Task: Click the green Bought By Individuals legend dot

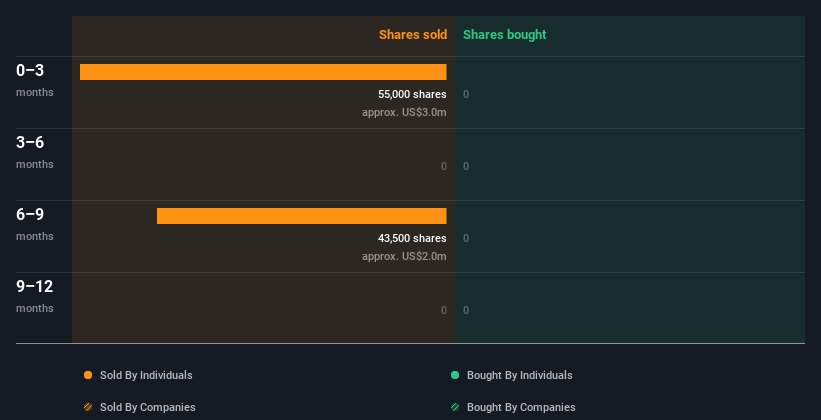Action: pos(455,375)
